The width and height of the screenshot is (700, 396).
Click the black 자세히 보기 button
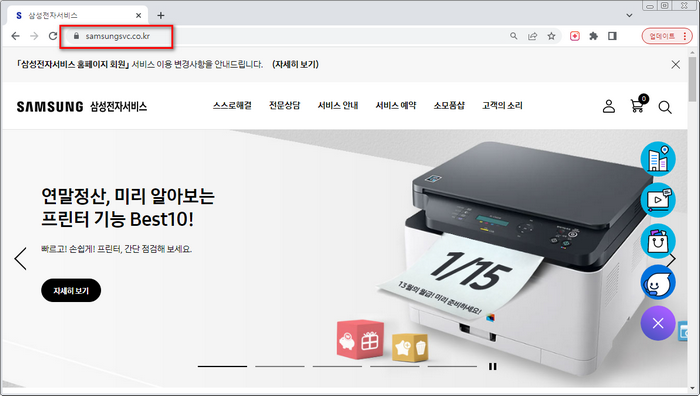[x=71, y=291]
